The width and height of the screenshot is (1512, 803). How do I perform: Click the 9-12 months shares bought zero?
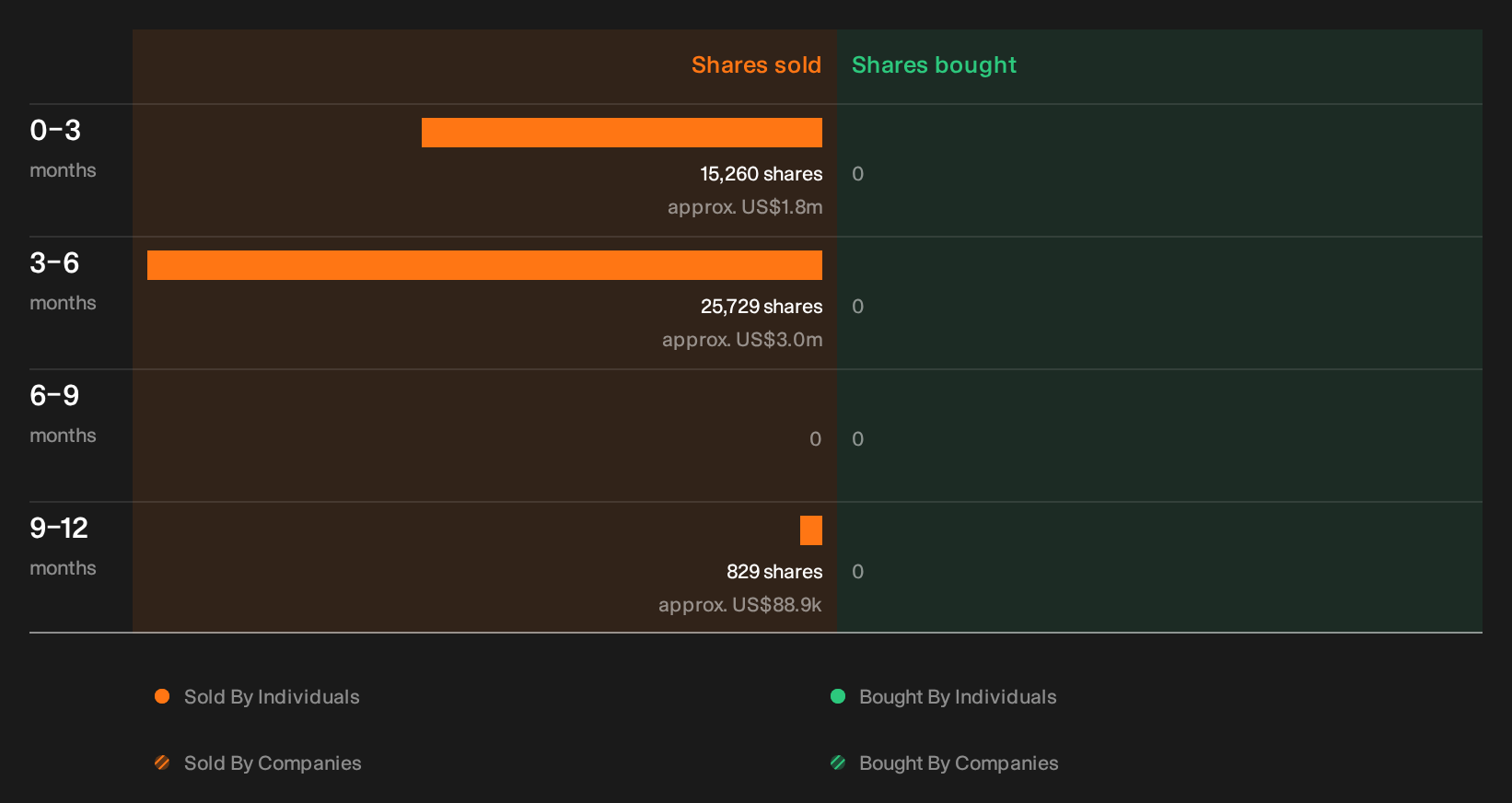pyautogui.click(x=857, y=572)
